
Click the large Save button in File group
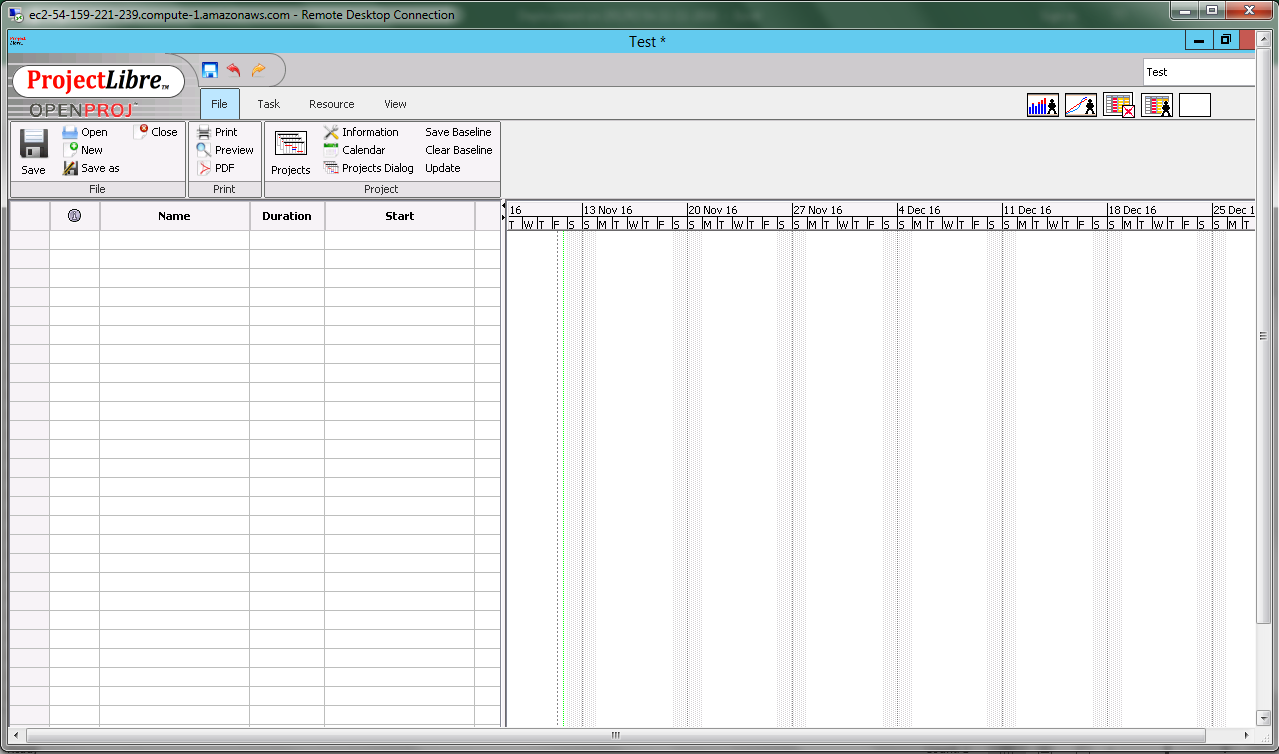[x=33, y=152]
